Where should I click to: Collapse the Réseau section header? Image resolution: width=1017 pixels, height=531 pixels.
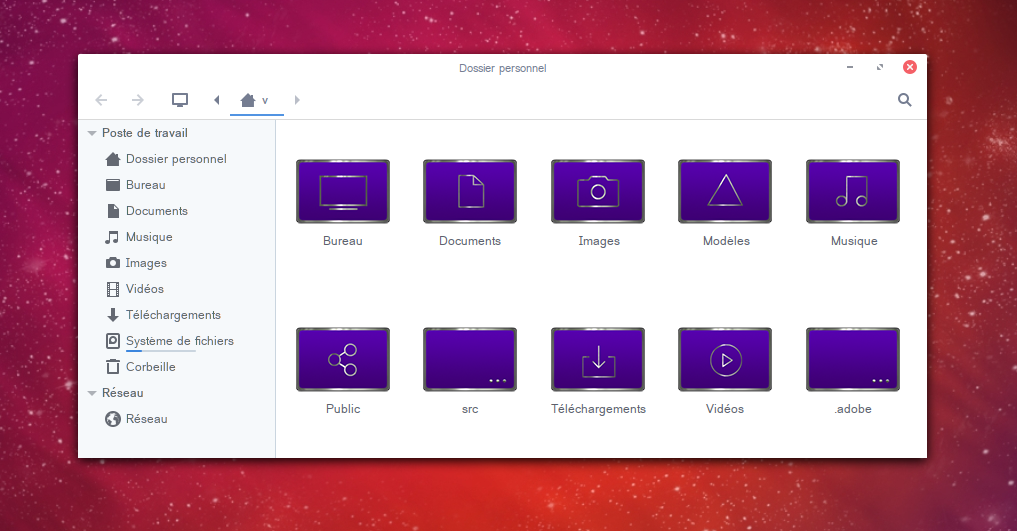(x=92, y=393)
